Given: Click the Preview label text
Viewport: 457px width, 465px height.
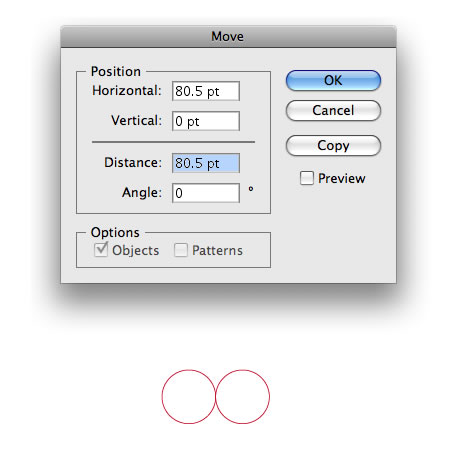Looking at the screenshot, I should coord(342,178).
